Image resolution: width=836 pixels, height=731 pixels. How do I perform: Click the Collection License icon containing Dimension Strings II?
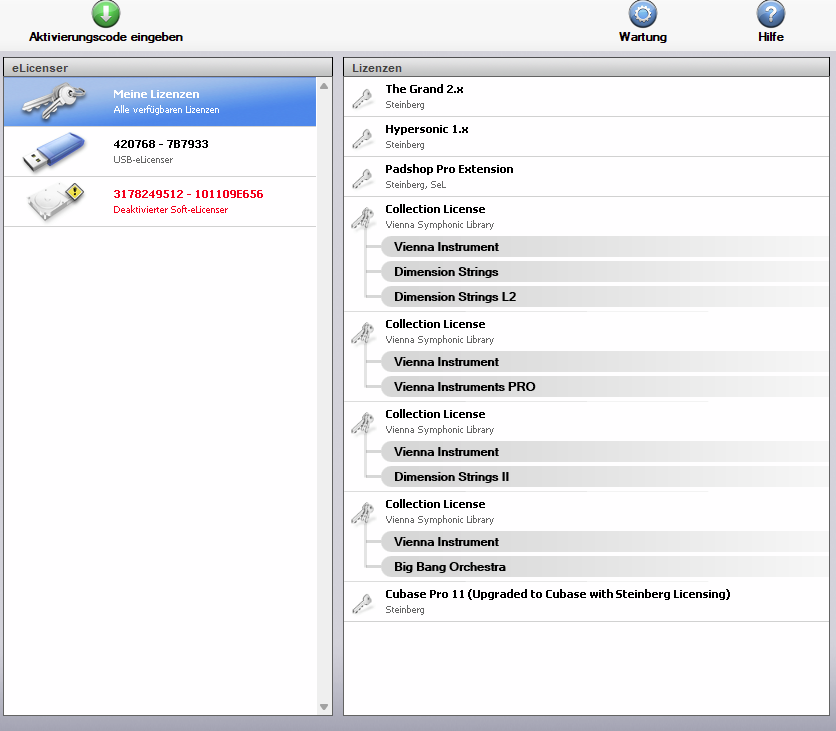click(x=363, y=423)
